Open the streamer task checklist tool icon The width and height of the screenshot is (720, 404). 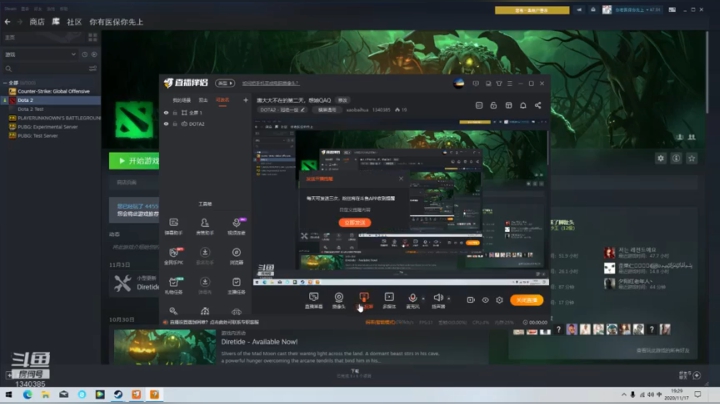pyautogui.click(x=236, y=285)
